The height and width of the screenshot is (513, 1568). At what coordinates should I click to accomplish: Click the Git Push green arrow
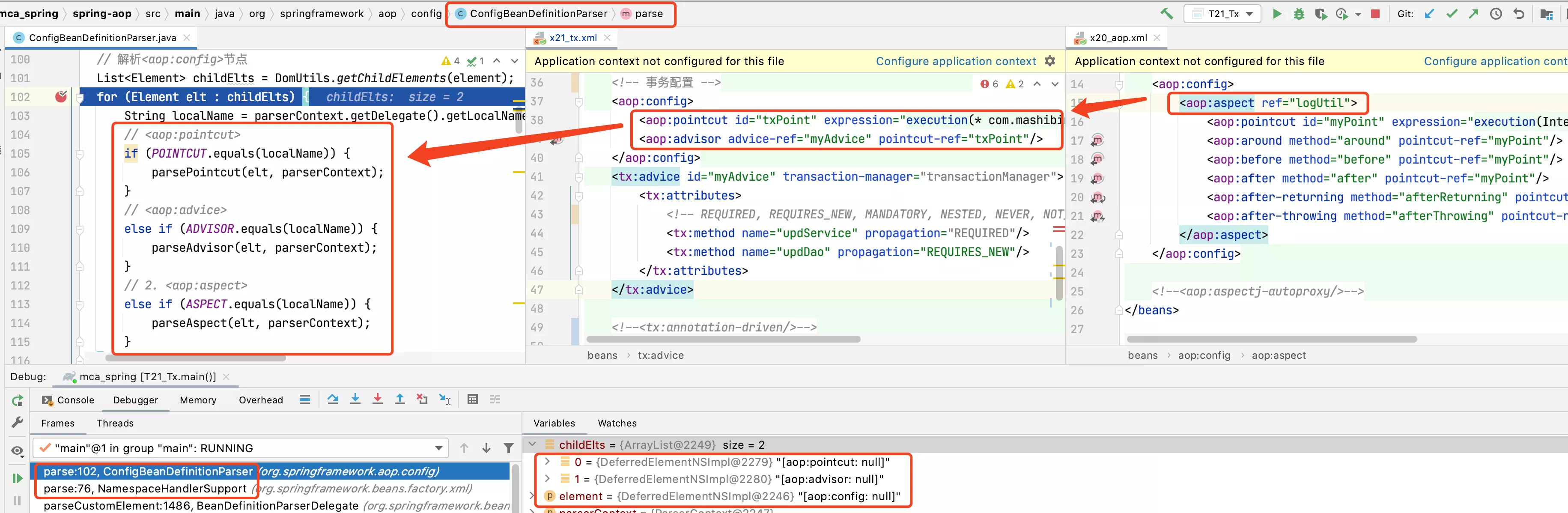tap(1473, 13)
